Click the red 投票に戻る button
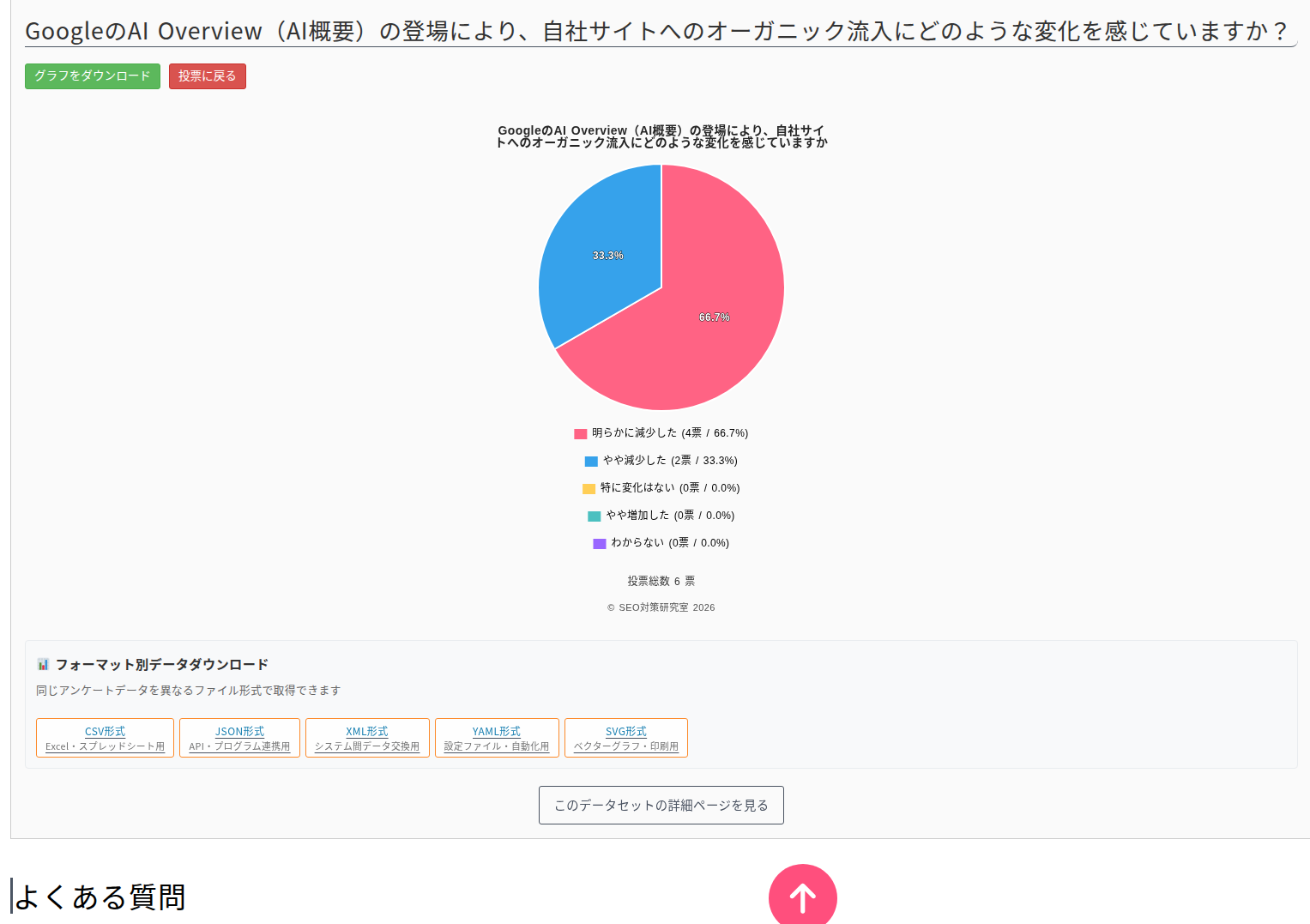1310x924 pixels. tap(208, 76)
